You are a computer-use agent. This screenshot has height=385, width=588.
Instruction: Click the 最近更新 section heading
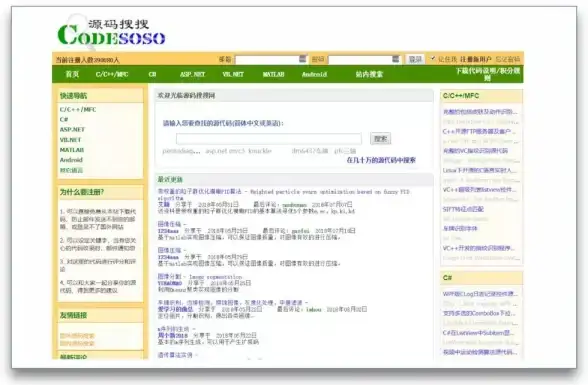tap(170, 180)
